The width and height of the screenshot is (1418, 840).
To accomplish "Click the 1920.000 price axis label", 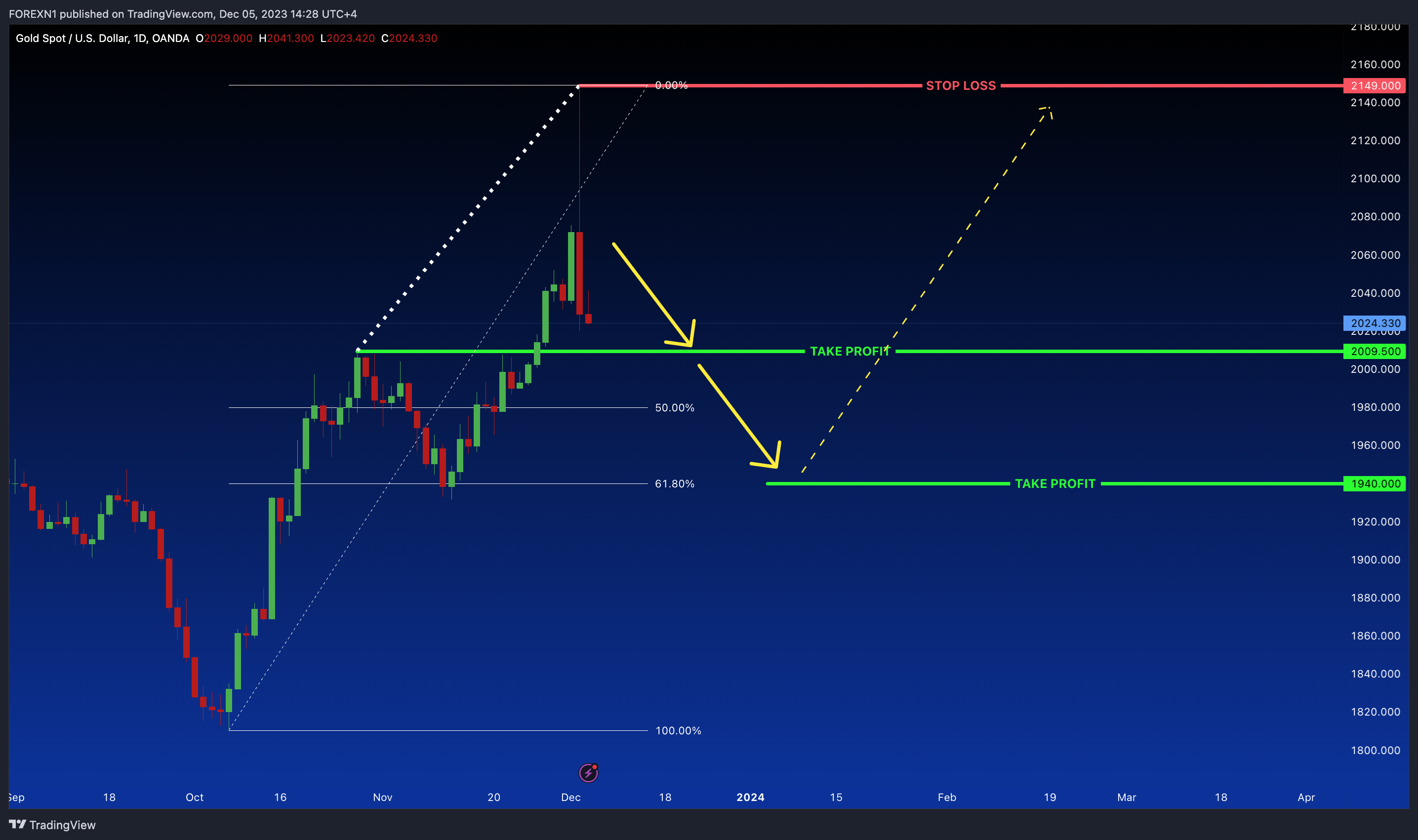I will tap(1375, 521).
